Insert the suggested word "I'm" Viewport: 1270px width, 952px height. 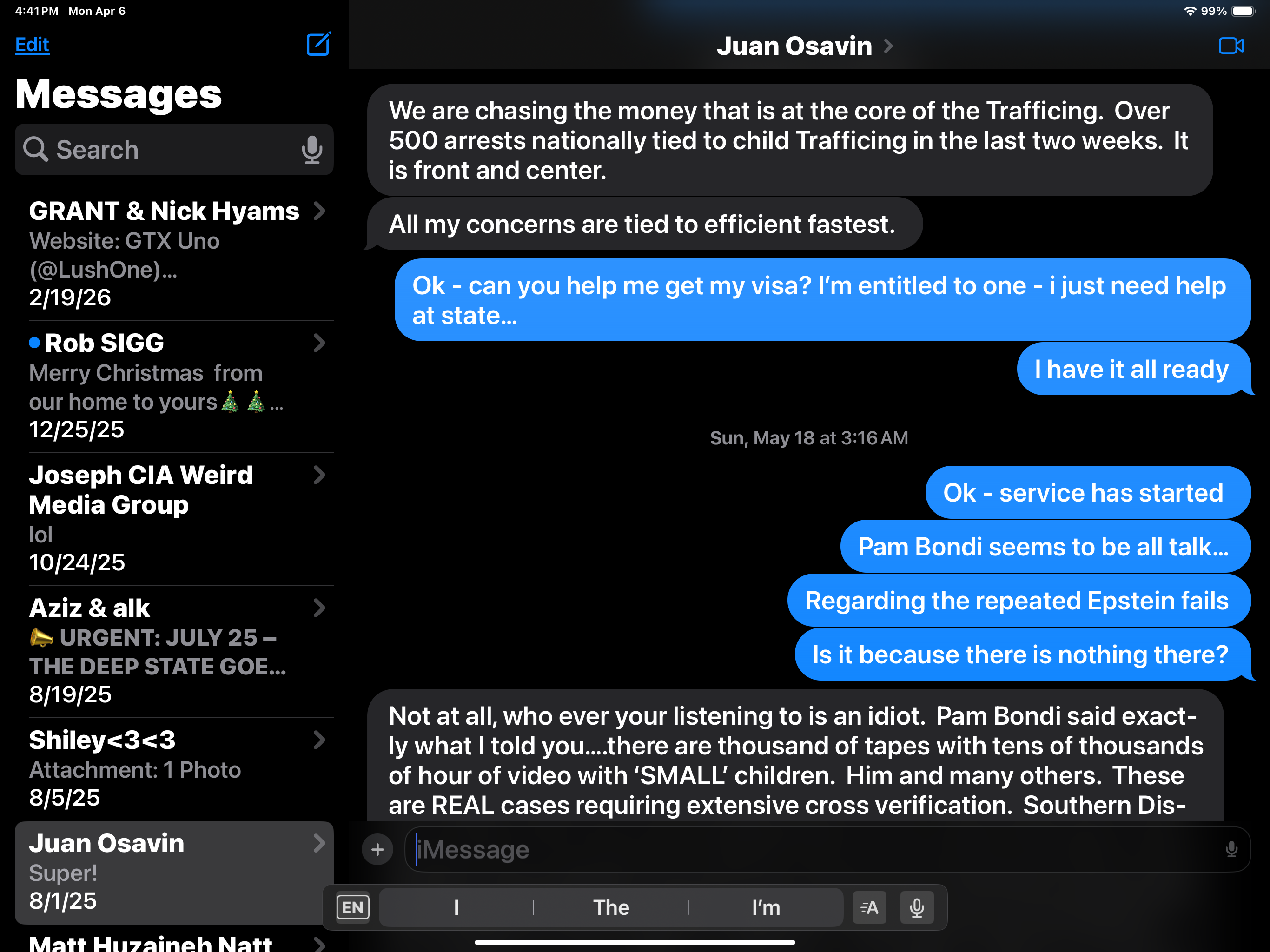click(766, 908)
